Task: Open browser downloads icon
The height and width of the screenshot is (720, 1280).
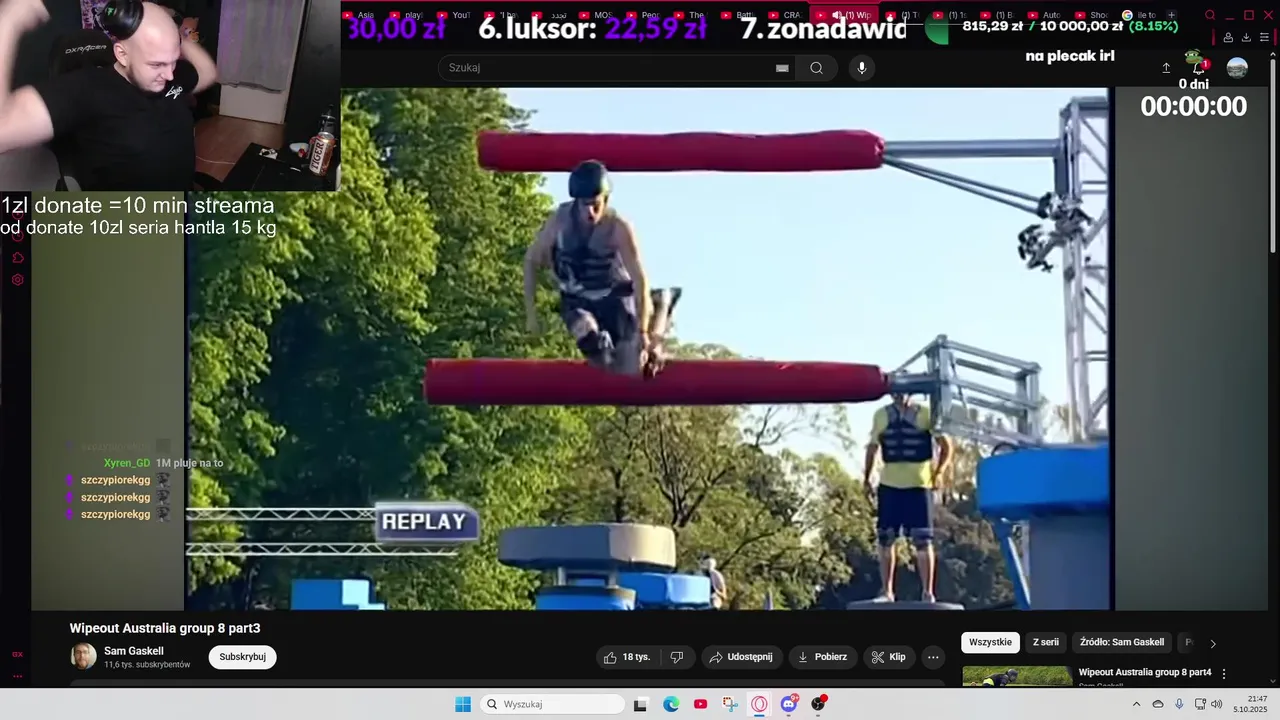Action: [1245, 37]
